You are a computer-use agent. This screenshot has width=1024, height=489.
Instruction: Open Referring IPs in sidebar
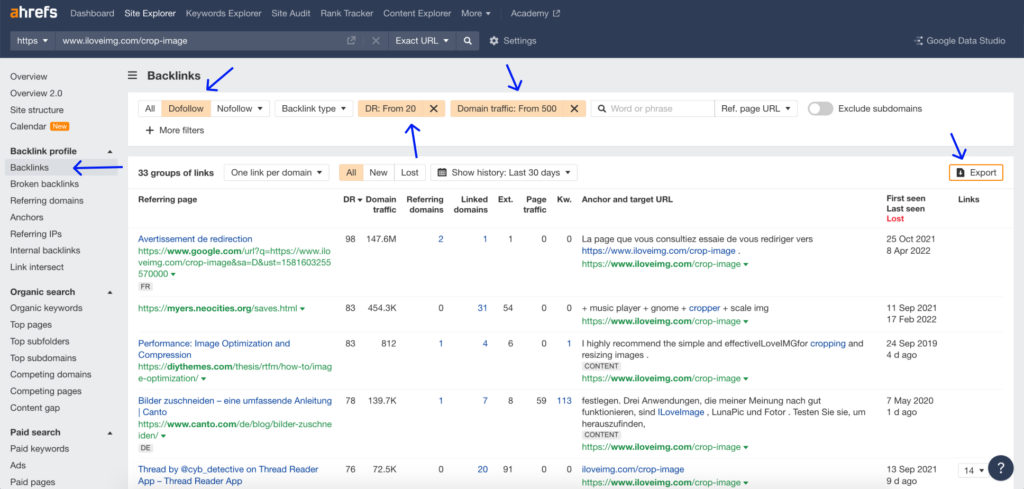36,234
